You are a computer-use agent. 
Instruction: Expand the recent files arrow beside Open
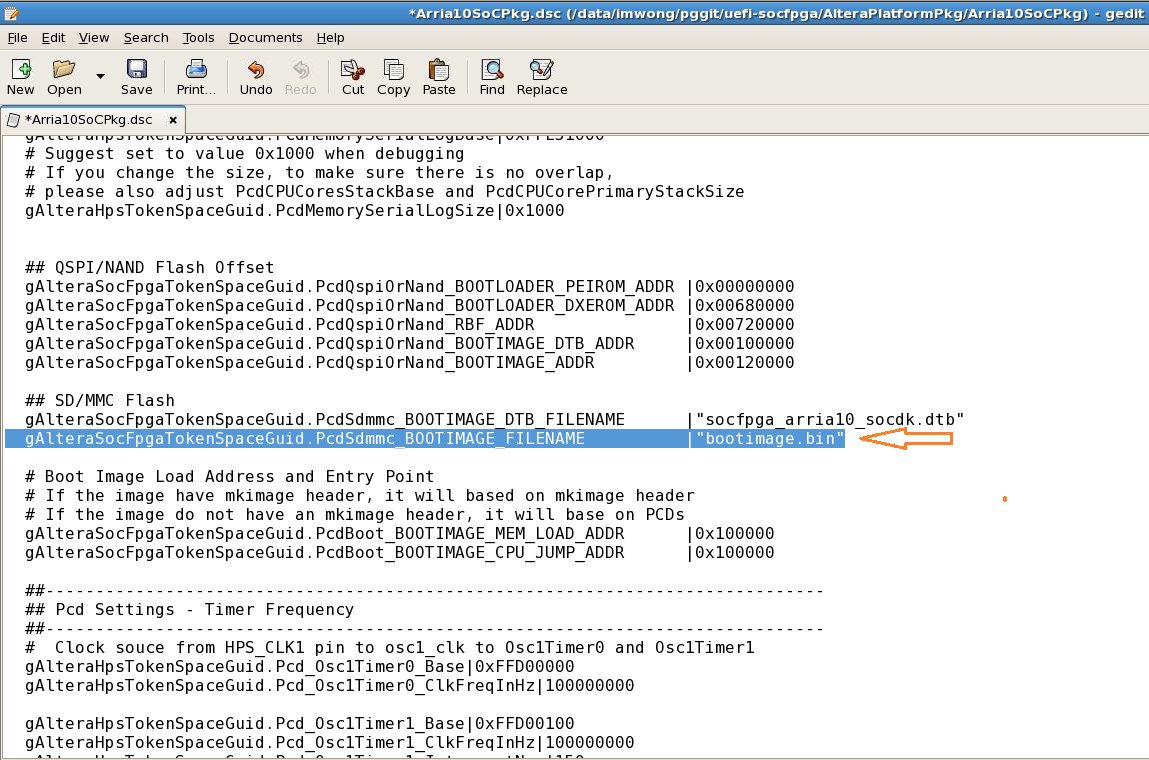[x=100, y=76]
